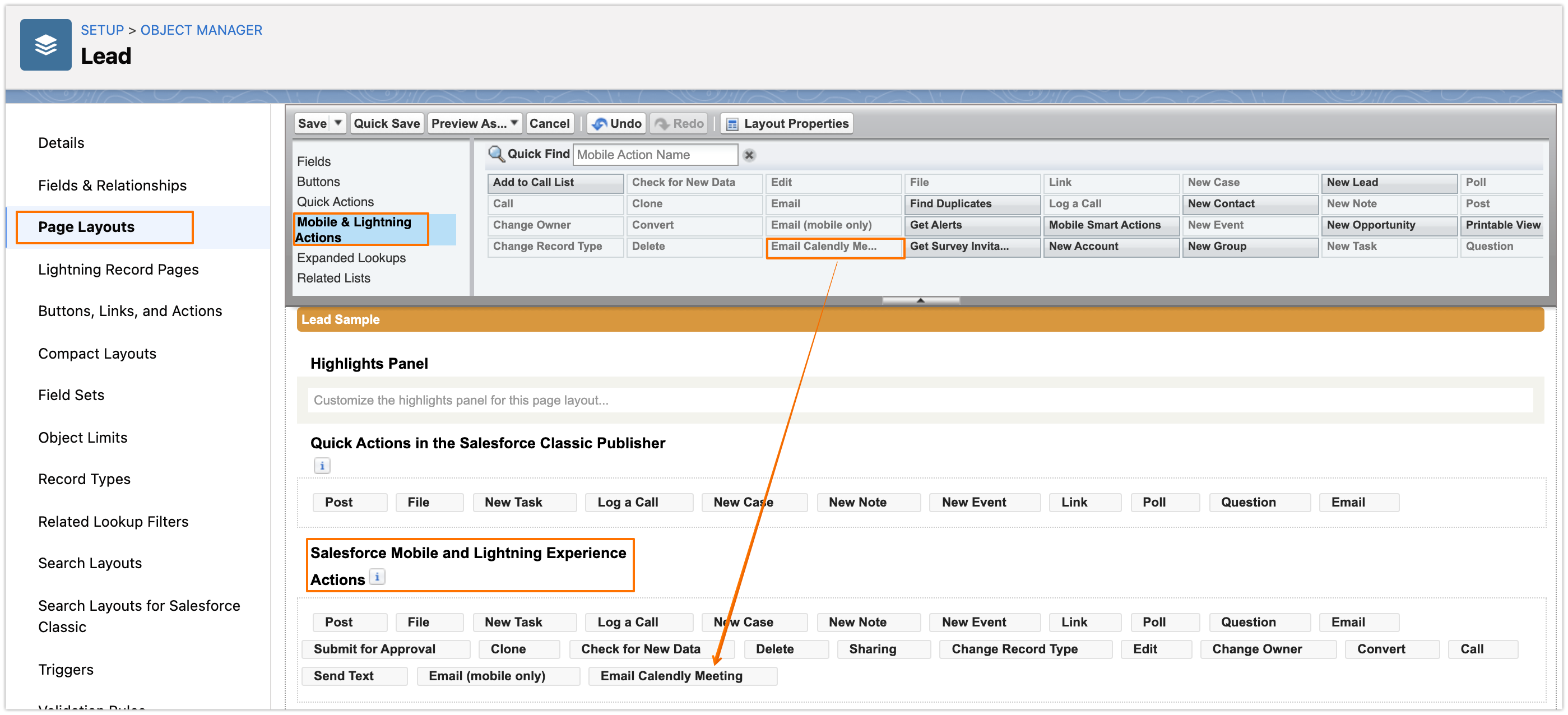This screenshot has width=1568, height=715.
Task: Select the Email Calendly Meeting action in the layout
Action: (x=683, y=675)
